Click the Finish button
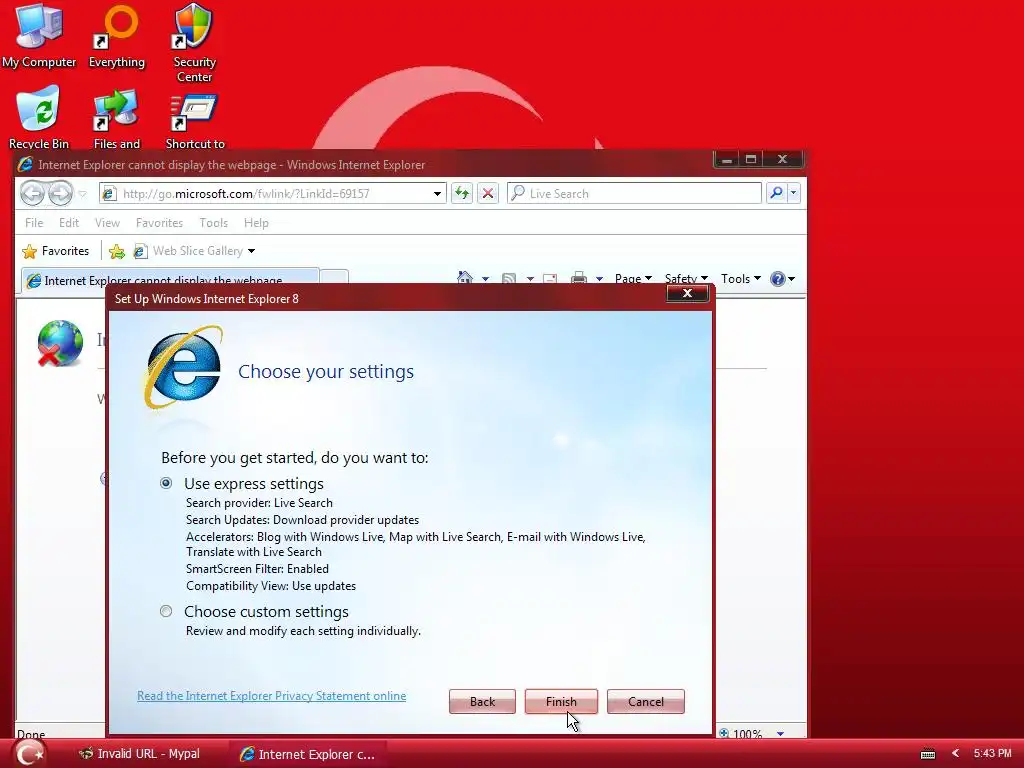This screenshot has height=768, width=1024. (x=561, y=701)
